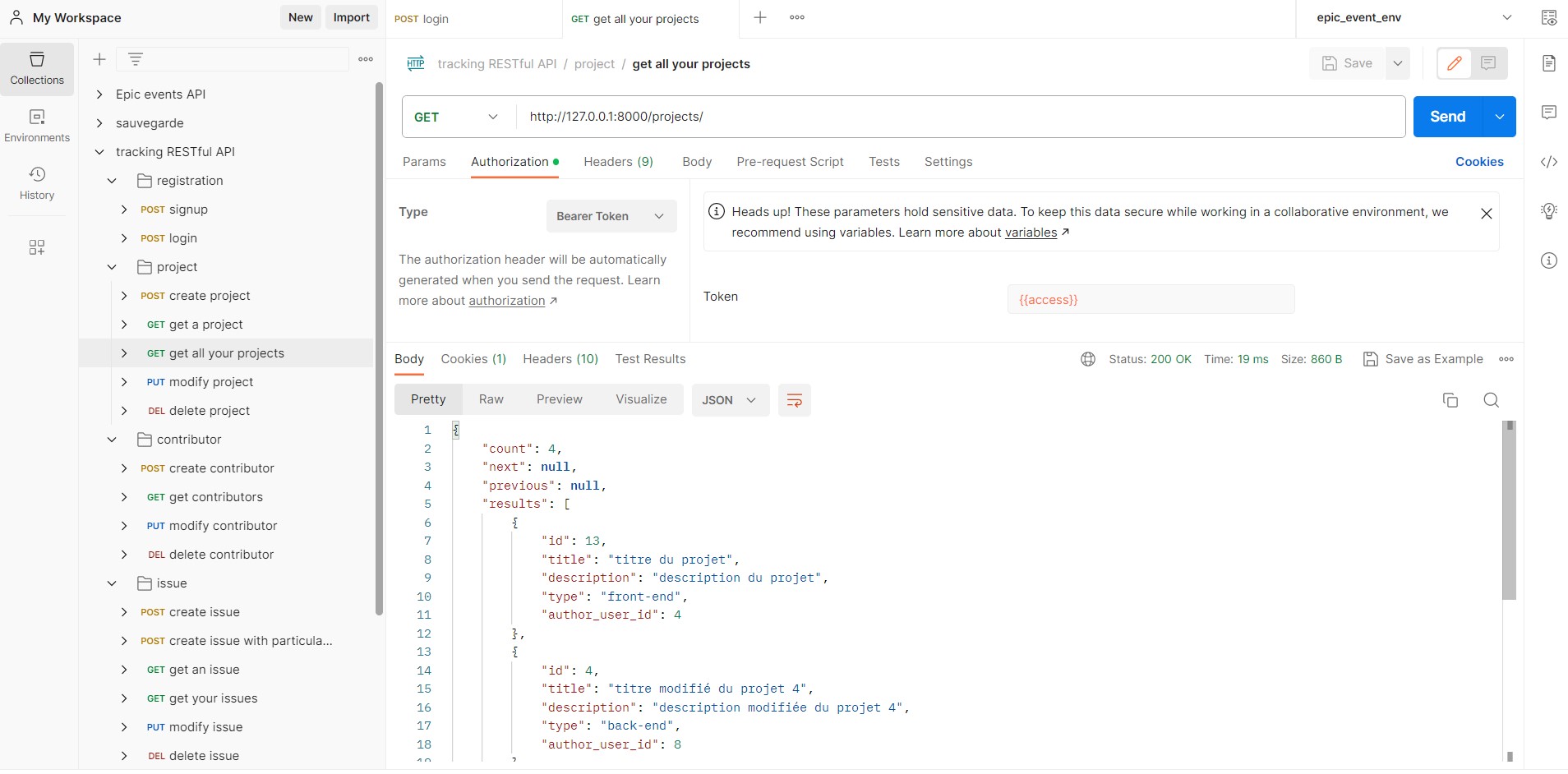Click the network globe icon beside Status
This screenshot has width=1568, height=774.
point(1088,359)
